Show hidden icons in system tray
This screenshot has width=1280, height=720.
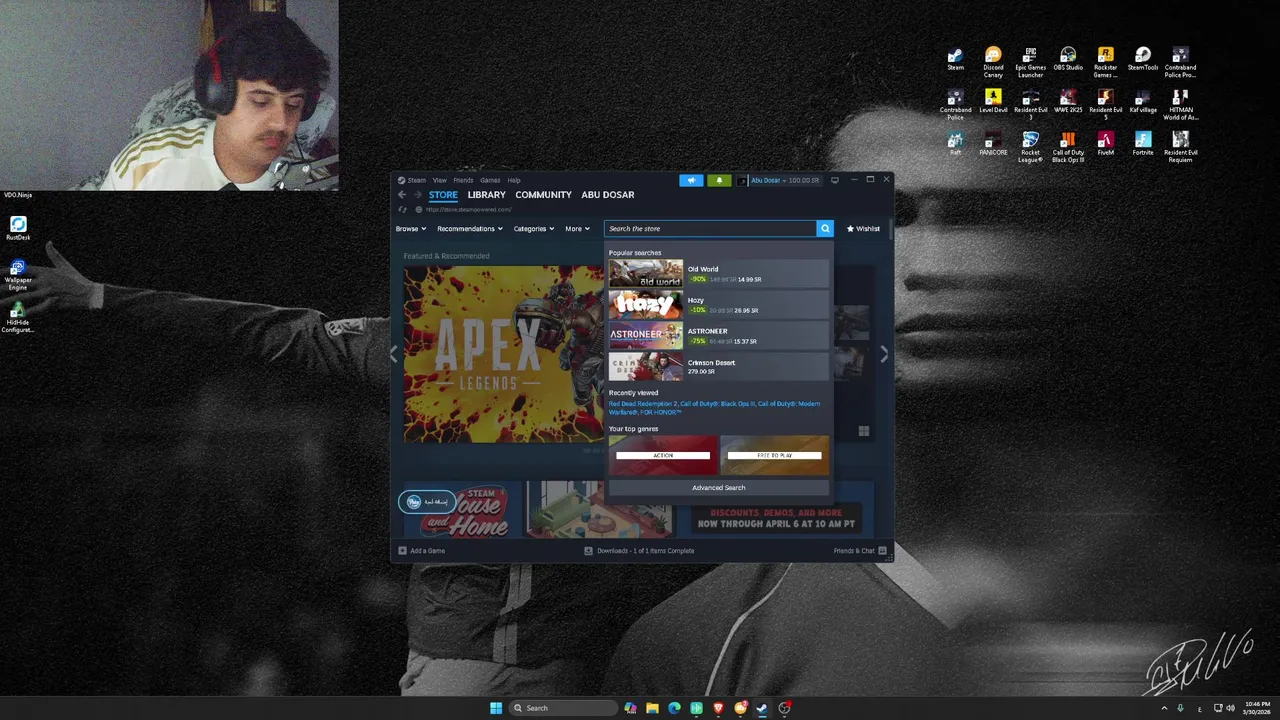(x=1164, y=708)
